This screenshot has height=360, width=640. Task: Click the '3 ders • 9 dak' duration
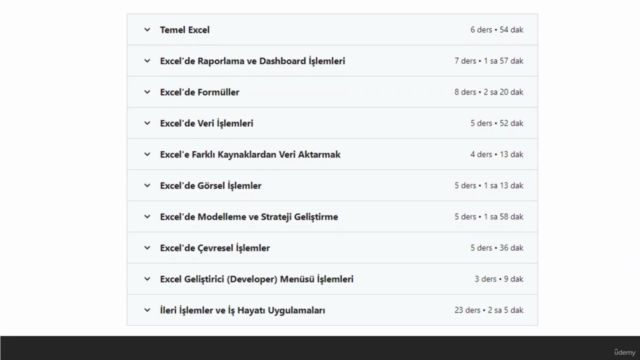499,279
